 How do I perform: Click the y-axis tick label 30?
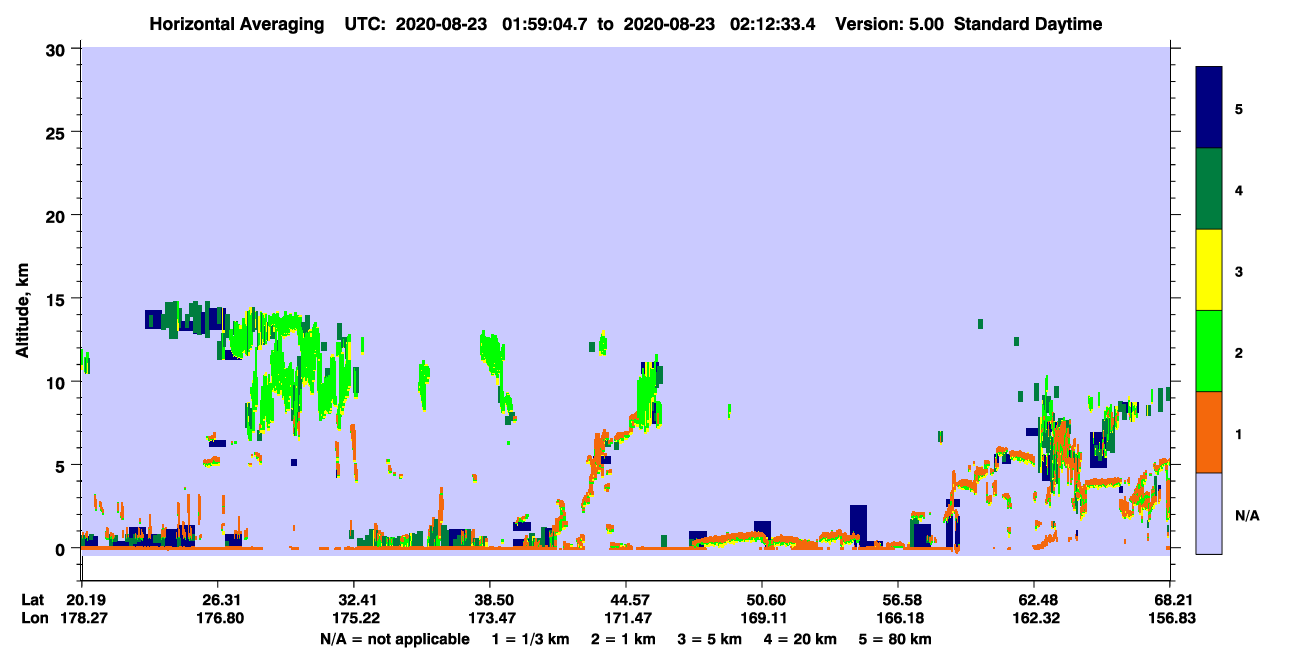(57, 49)
